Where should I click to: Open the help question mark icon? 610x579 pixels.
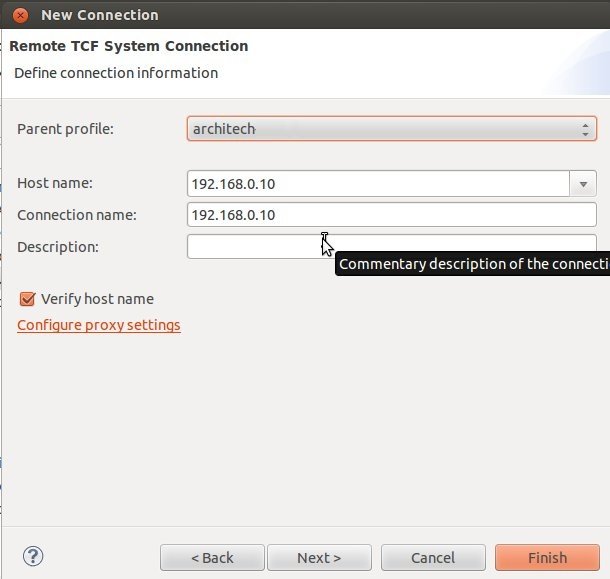tap(33, 556)
